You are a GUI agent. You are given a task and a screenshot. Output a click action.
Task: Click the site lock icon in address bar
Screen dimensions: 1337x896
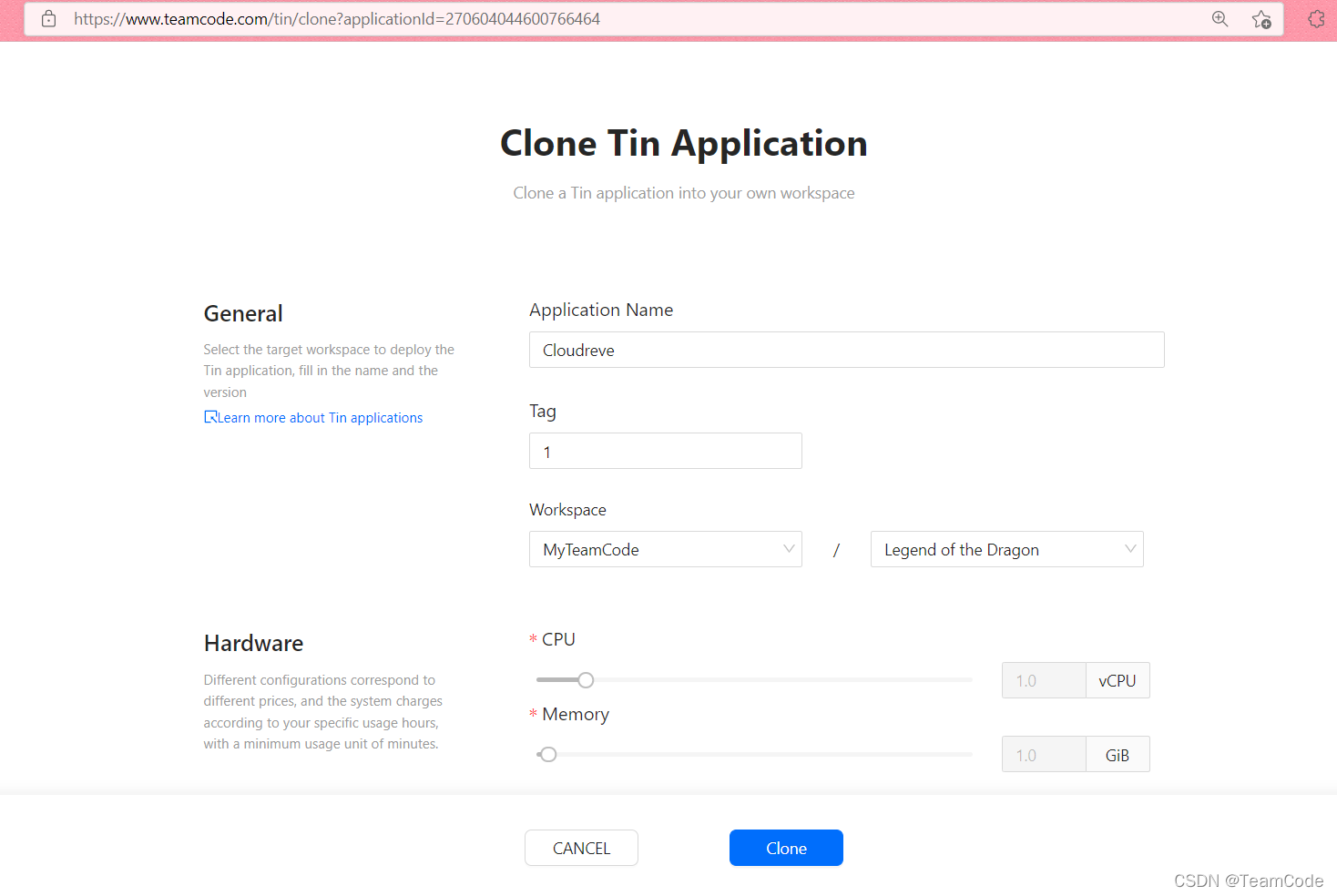[x=49, y=19]
